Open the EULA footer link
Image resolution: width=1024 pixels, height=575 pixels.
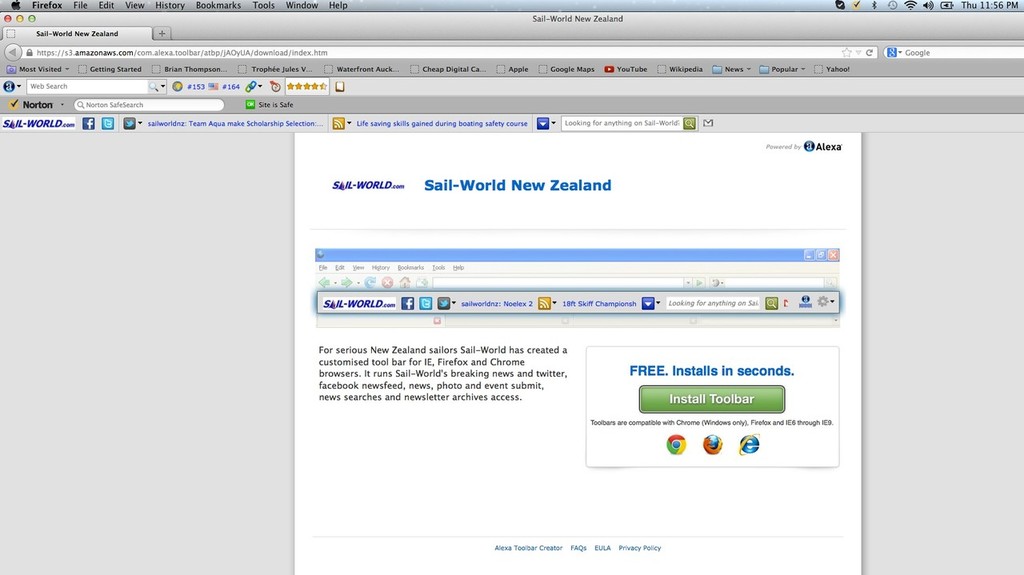[603, 548]
